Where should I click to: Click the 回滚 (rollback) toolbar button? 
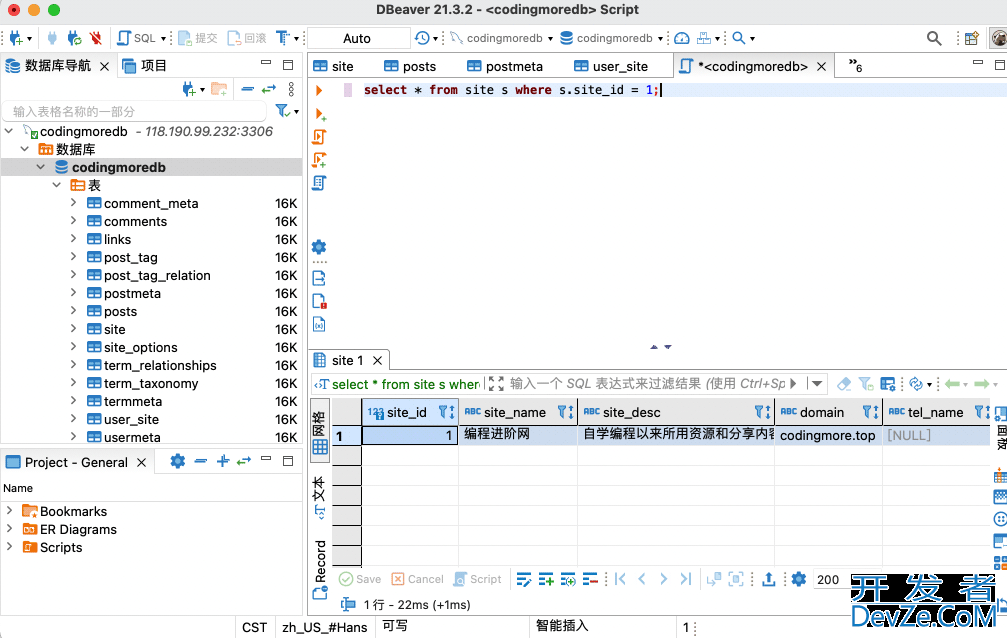click(247, 38)
